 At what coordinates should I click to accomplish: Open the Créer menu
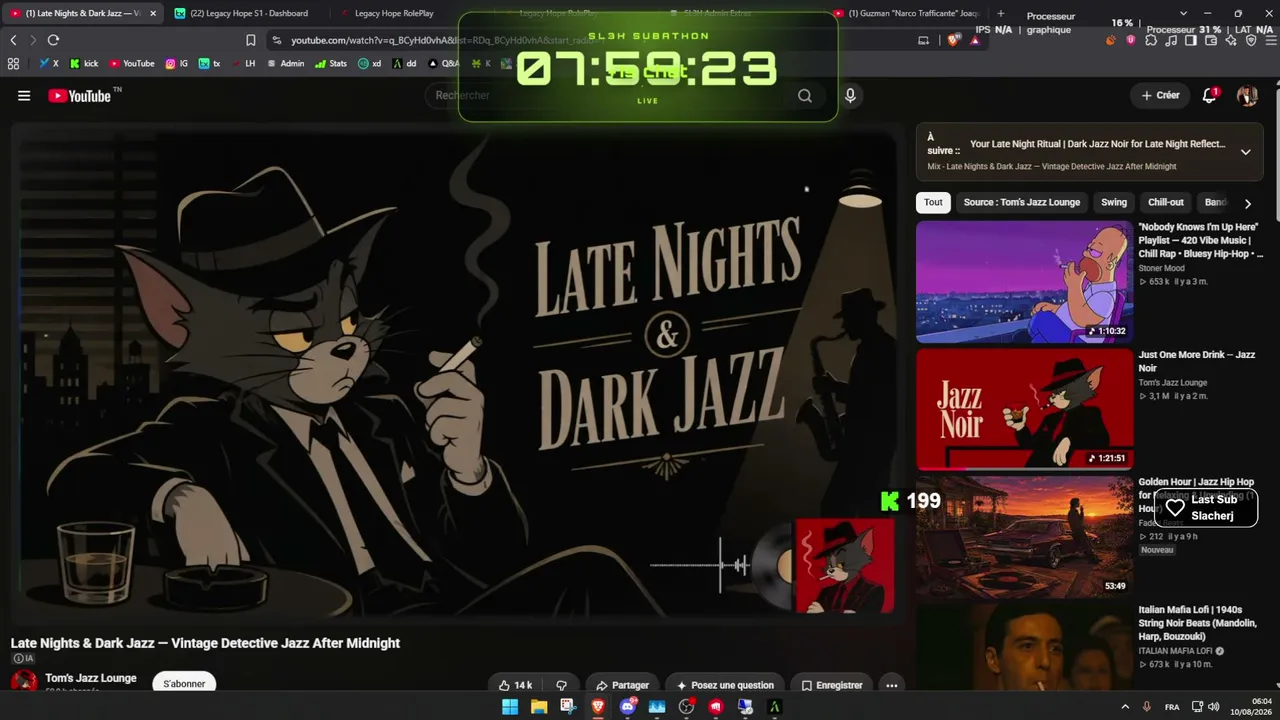[x=1161, y=95]
